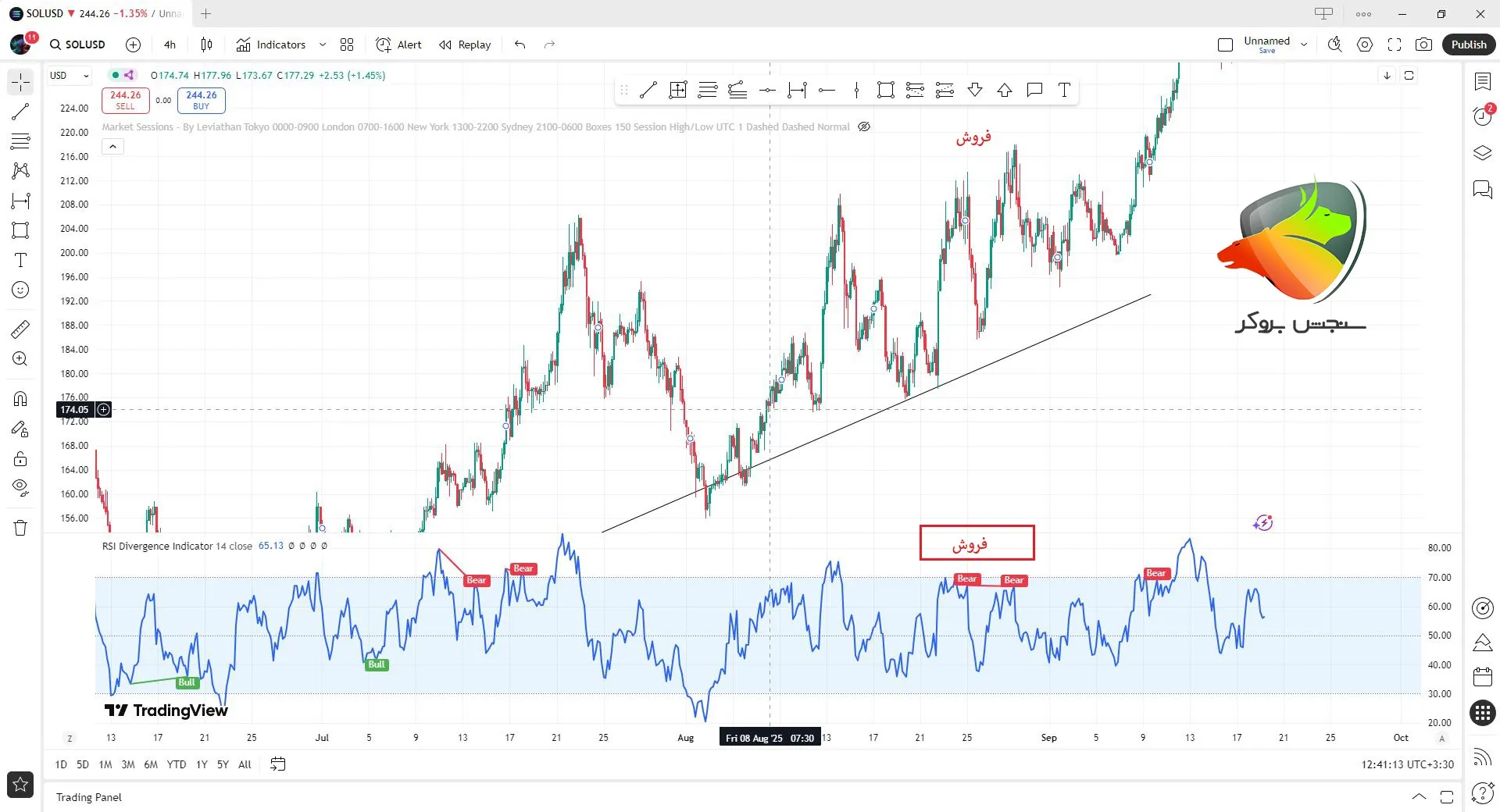Open the emoji icons tool
1500x812 pixels.
(x=20, y=290)
